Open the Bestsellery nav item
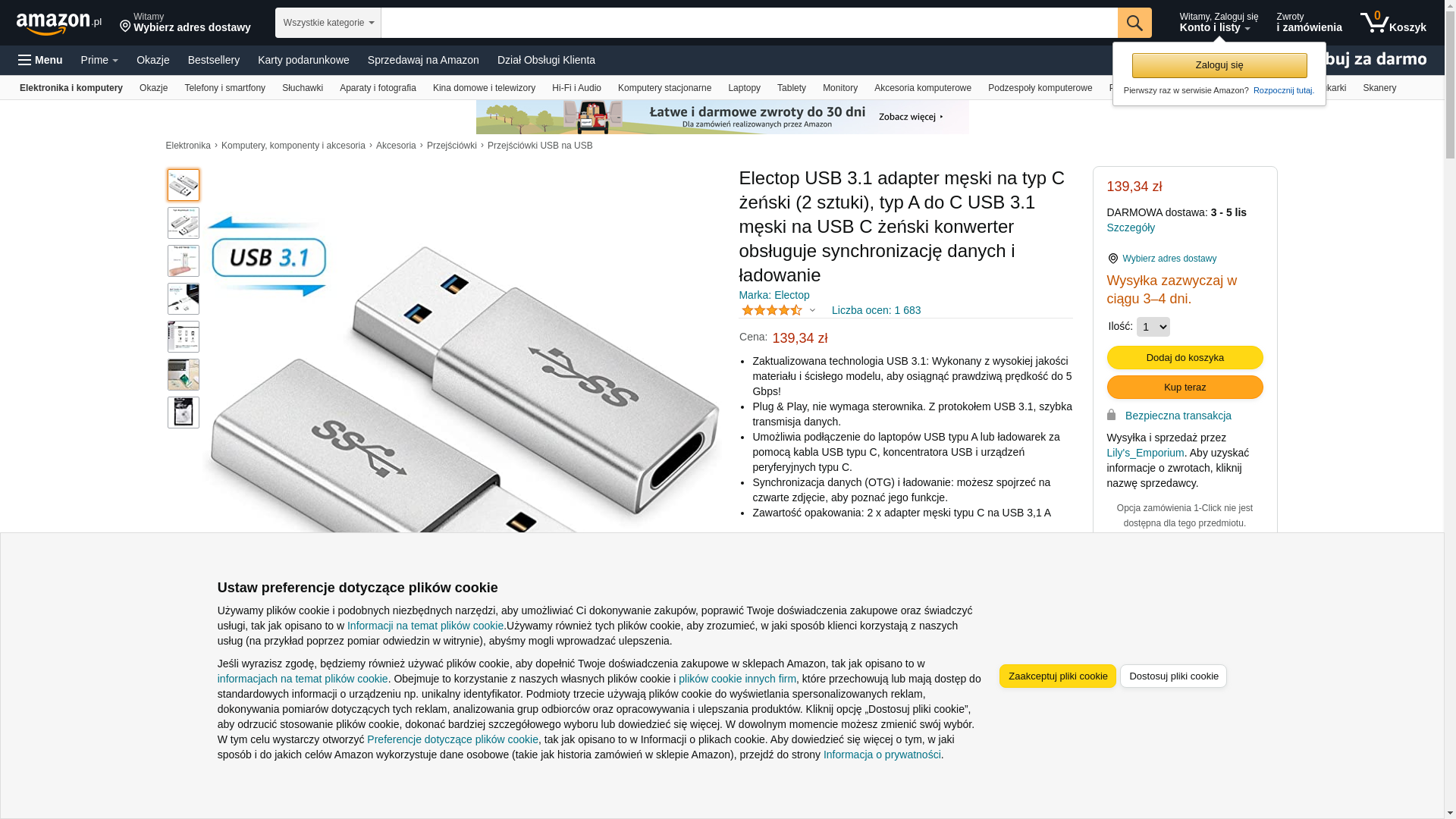Viewport: 1456px width, 819px height. [x=214, y=60]
